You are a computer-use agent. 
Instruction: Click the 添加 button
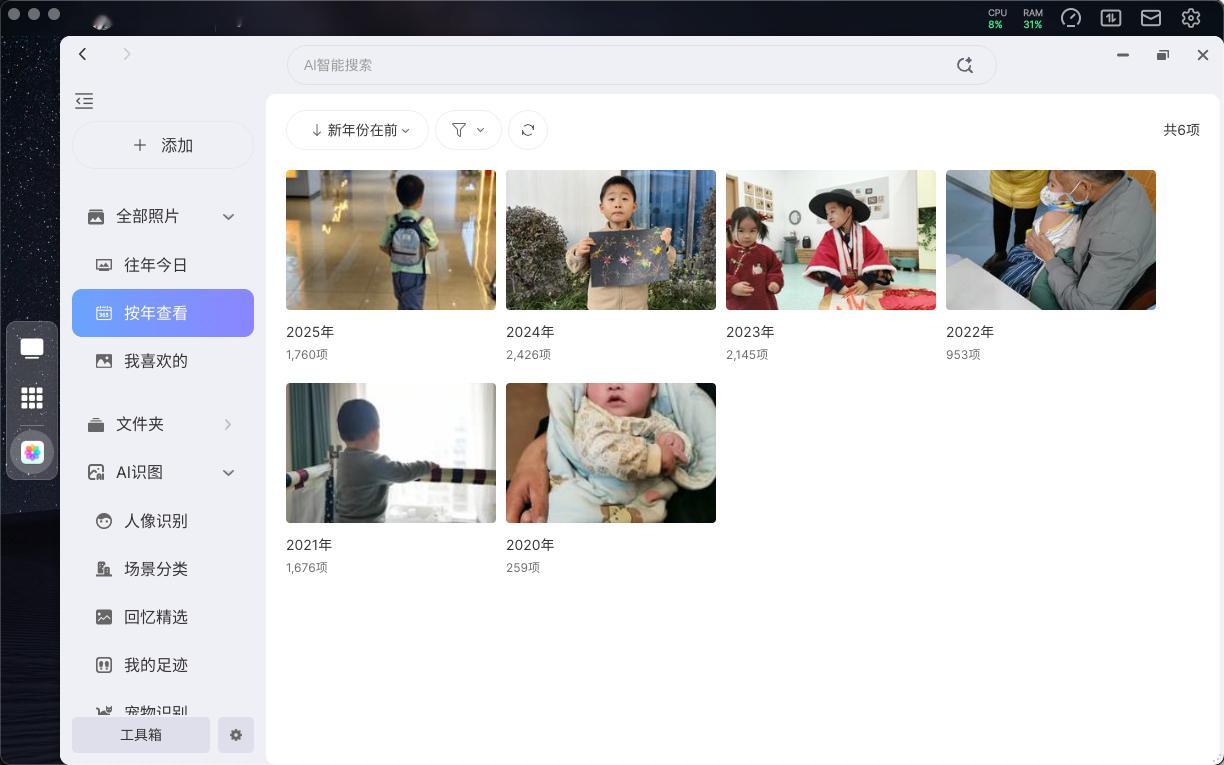tap(163, 145)
